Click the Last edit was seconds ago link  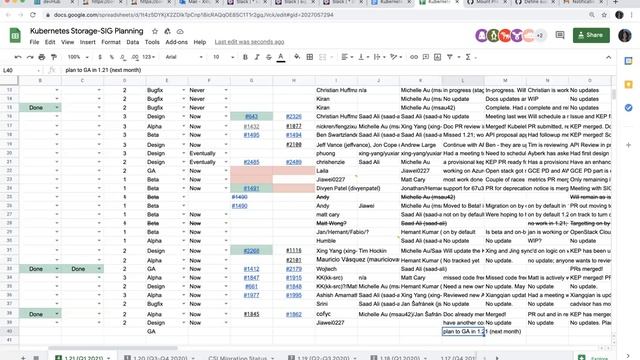tap(249, 42)
